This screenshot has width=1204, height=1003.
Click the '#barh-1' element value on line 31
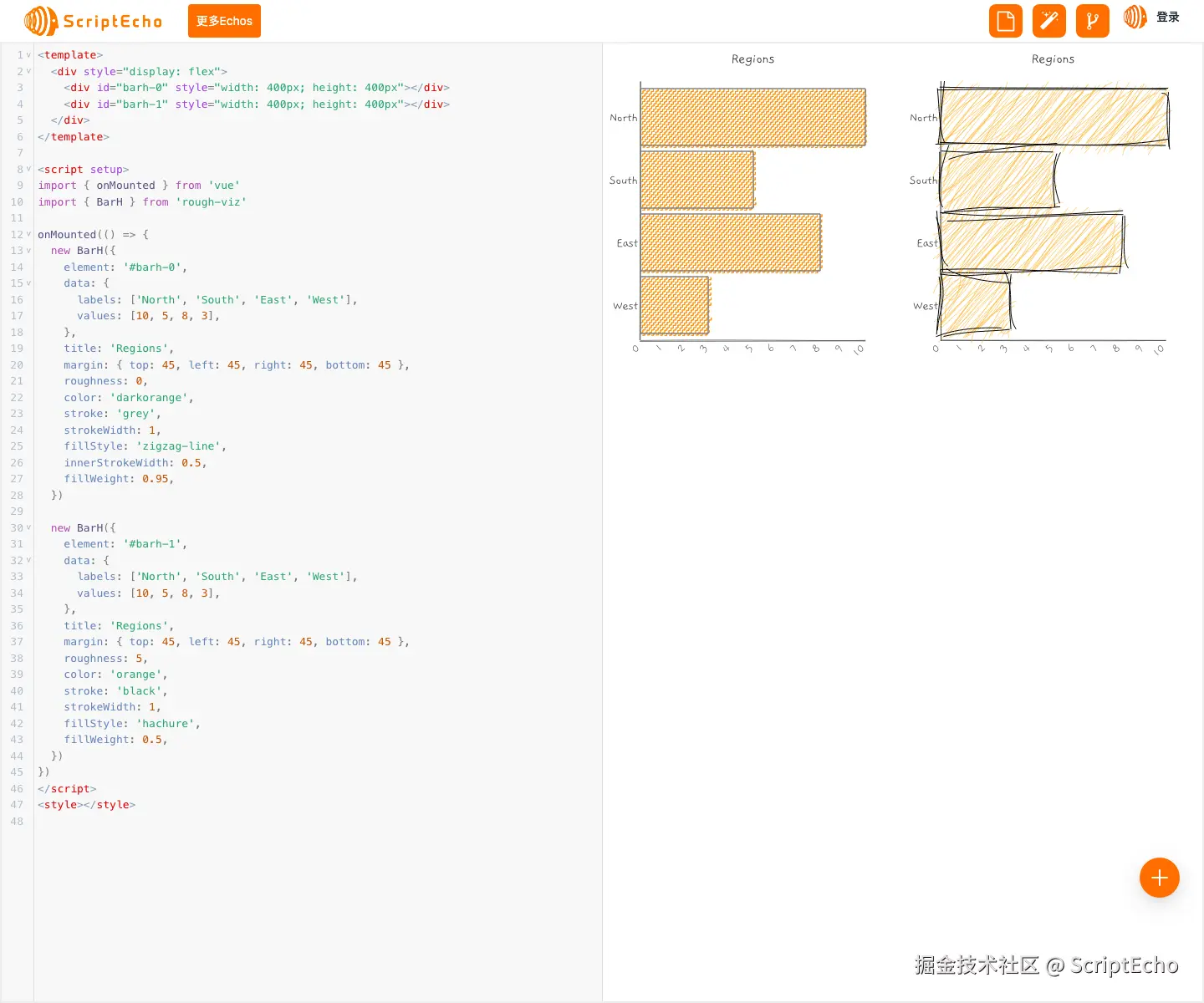pos(152,544)
